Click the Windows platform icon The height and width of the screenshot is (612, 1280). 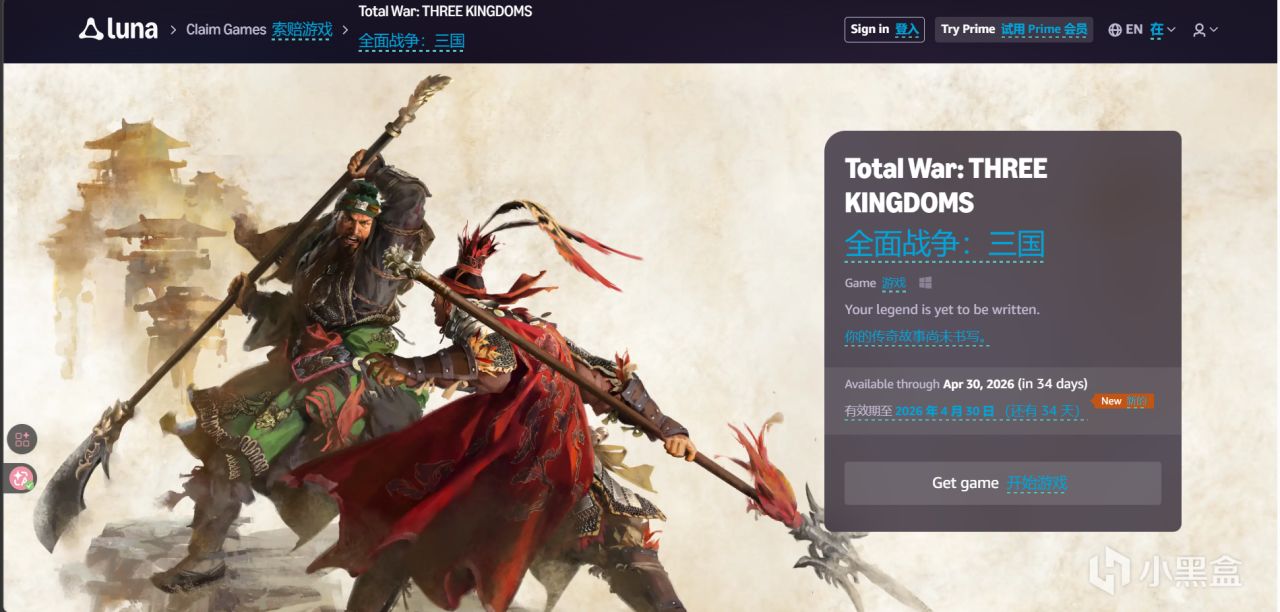(x=925, y=283)
